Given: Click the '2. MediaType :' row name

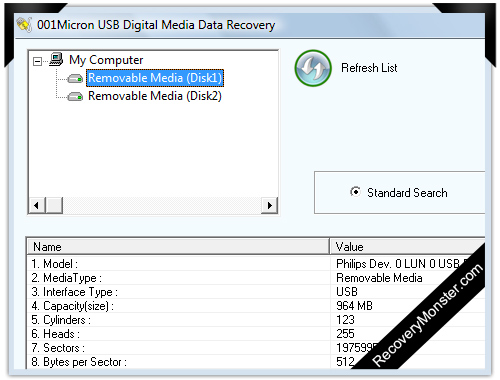Looking at the screenshot, I should click(67, 278).
